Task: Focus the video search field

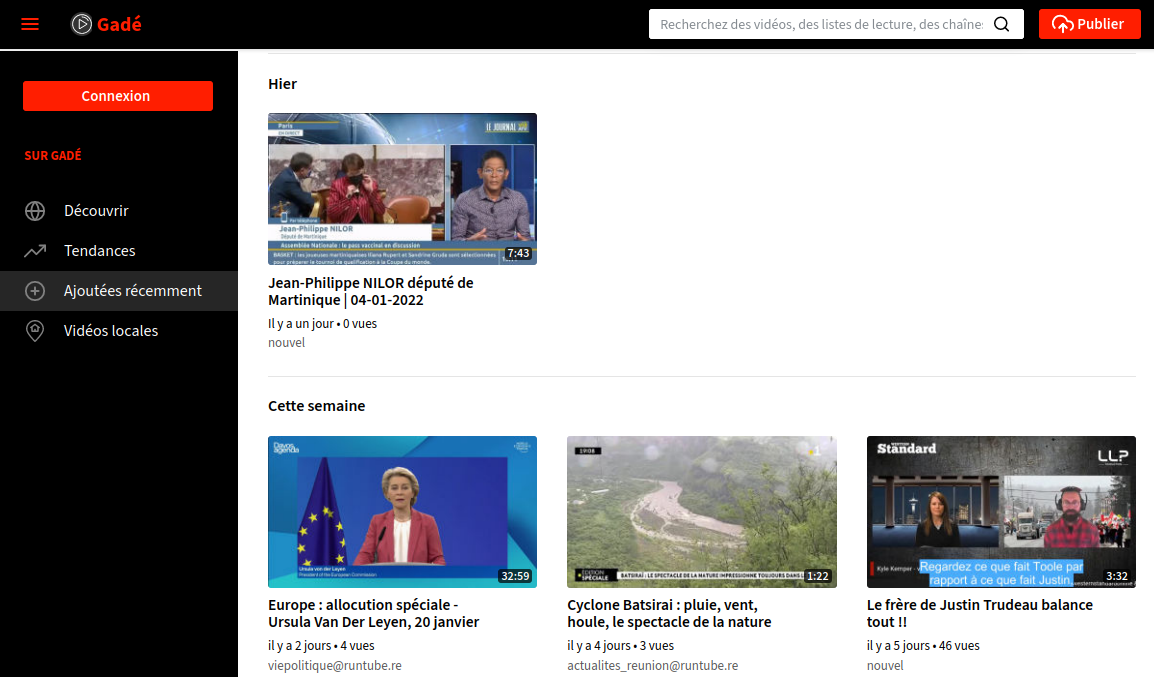Action: coord(821,24)
